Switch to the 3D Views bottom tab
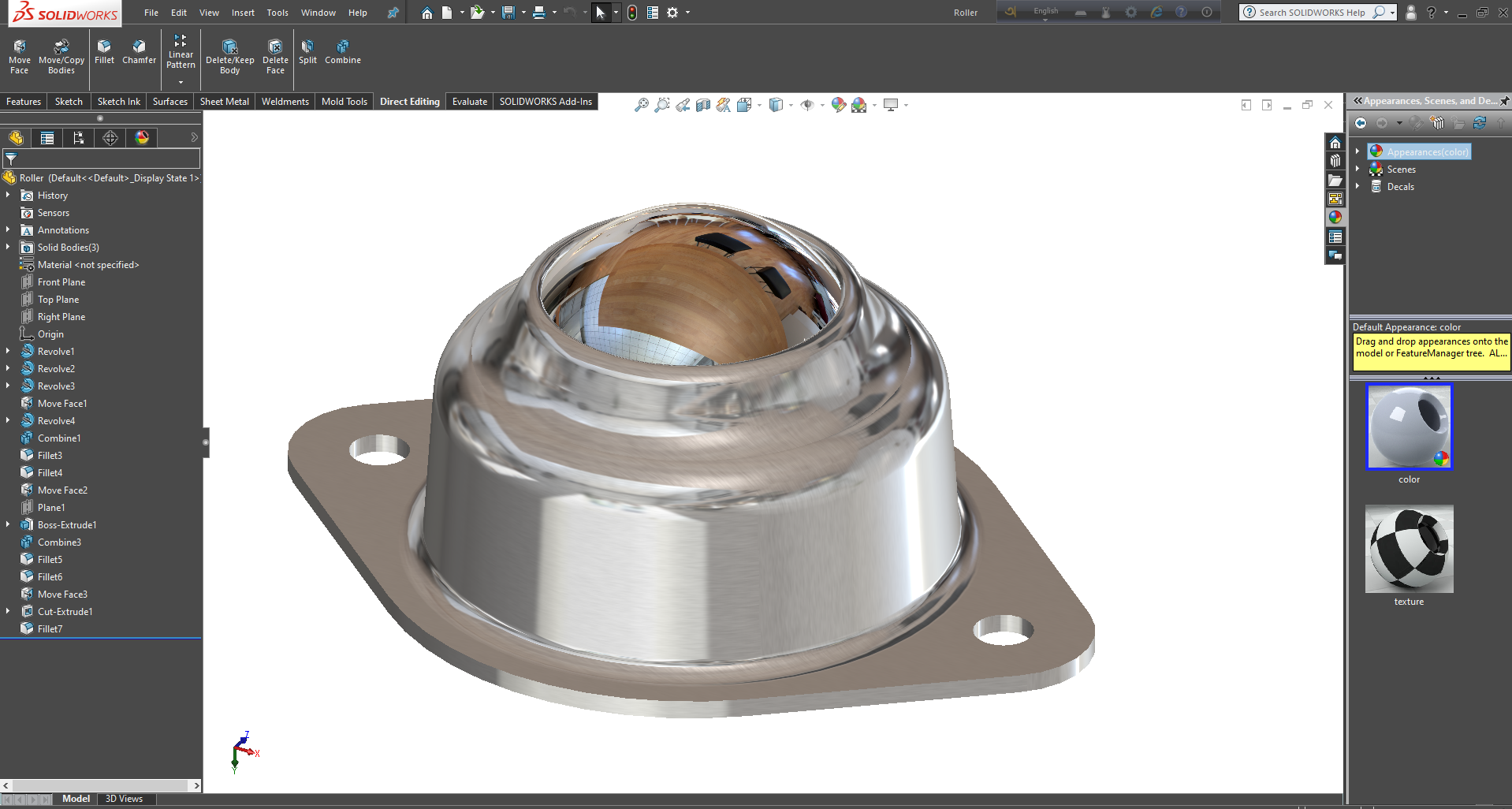Screen dimensions: 1512x809 (125, 799)
